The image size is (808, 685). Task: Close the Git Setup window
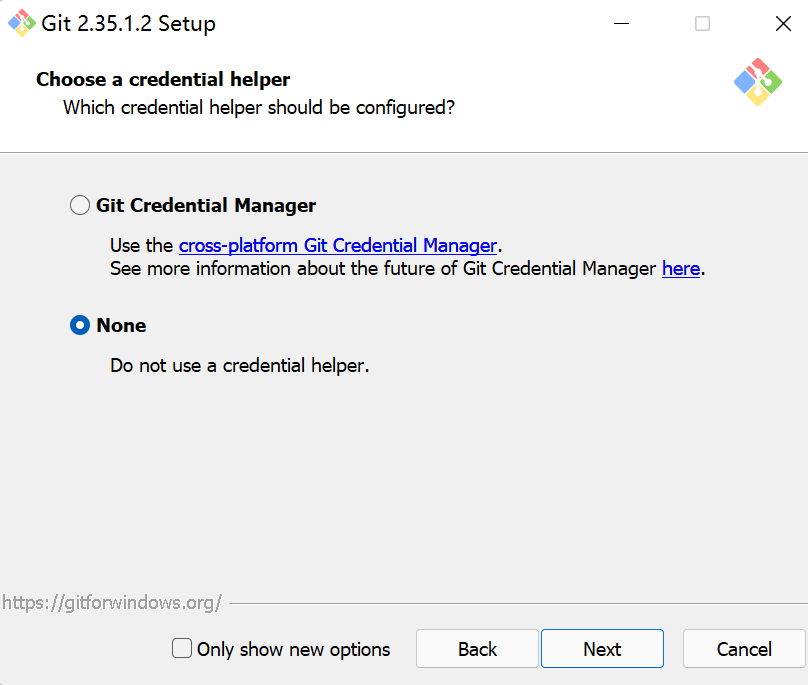tap(783, 24)
